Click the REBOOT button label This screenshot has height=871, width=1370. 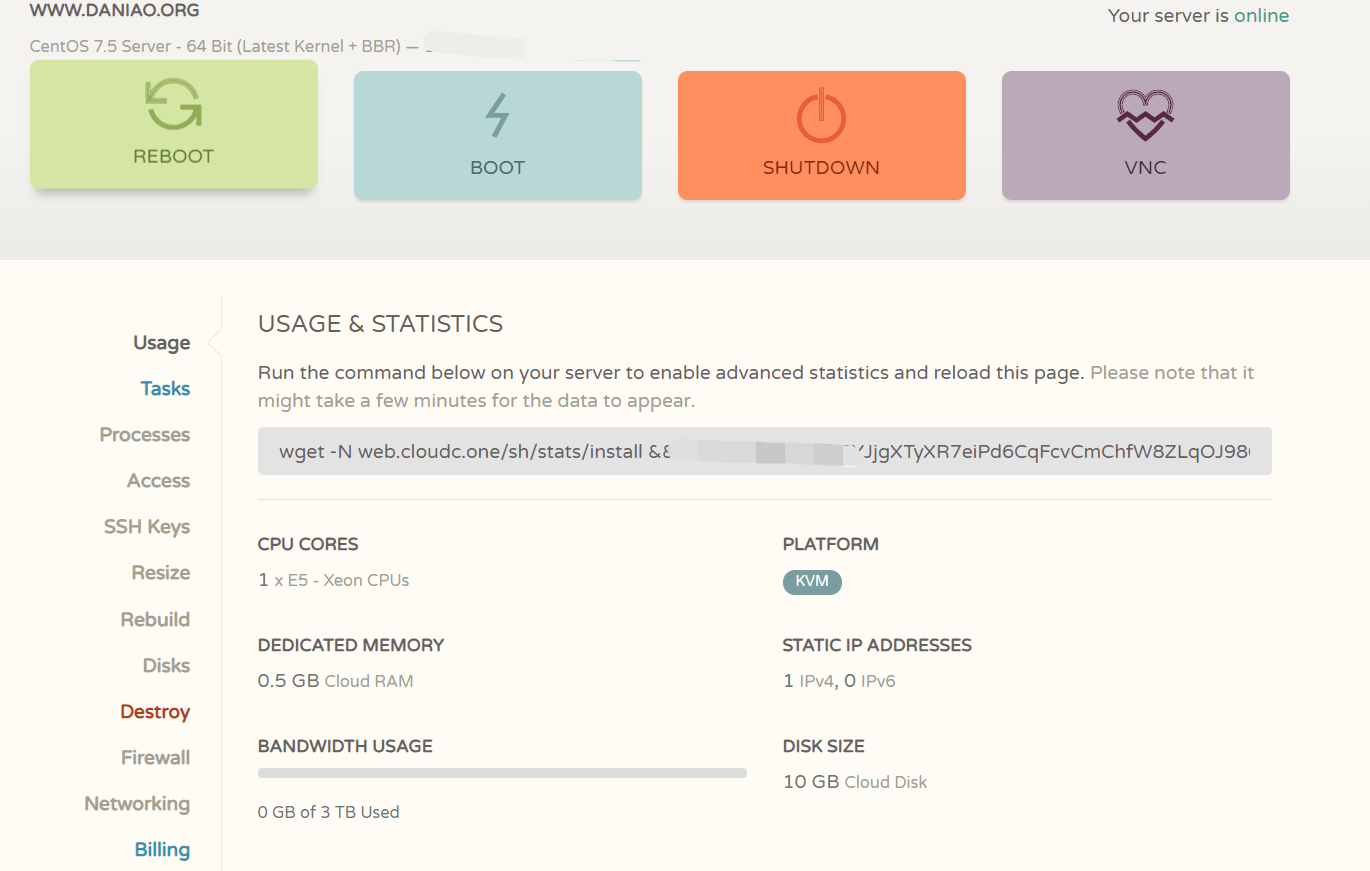(174, 156)
